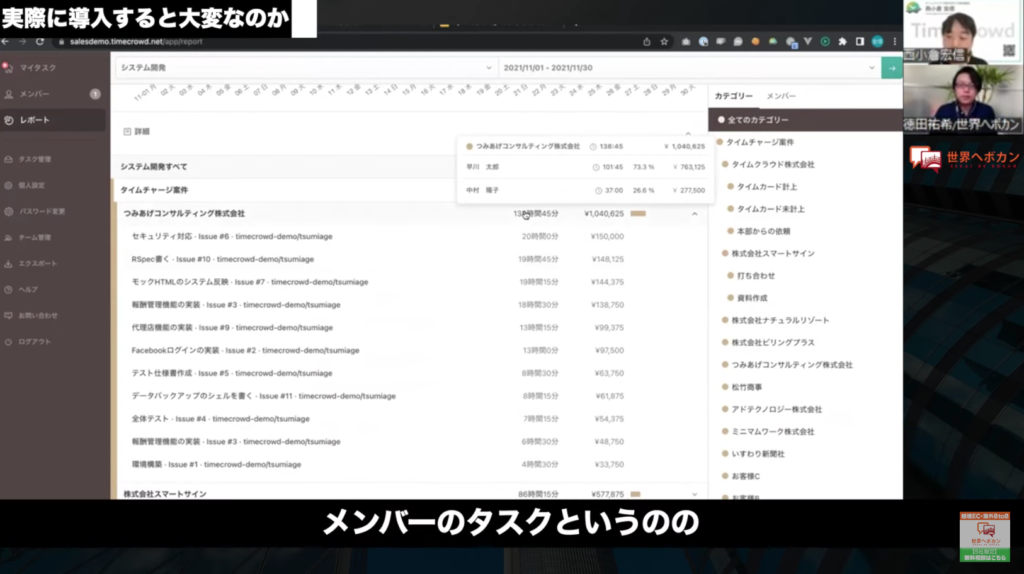The width and height of the screenshot is (1024, 574).
Task: Click the チーム管理 sidebar icon
Action: (x=8, y=238)
